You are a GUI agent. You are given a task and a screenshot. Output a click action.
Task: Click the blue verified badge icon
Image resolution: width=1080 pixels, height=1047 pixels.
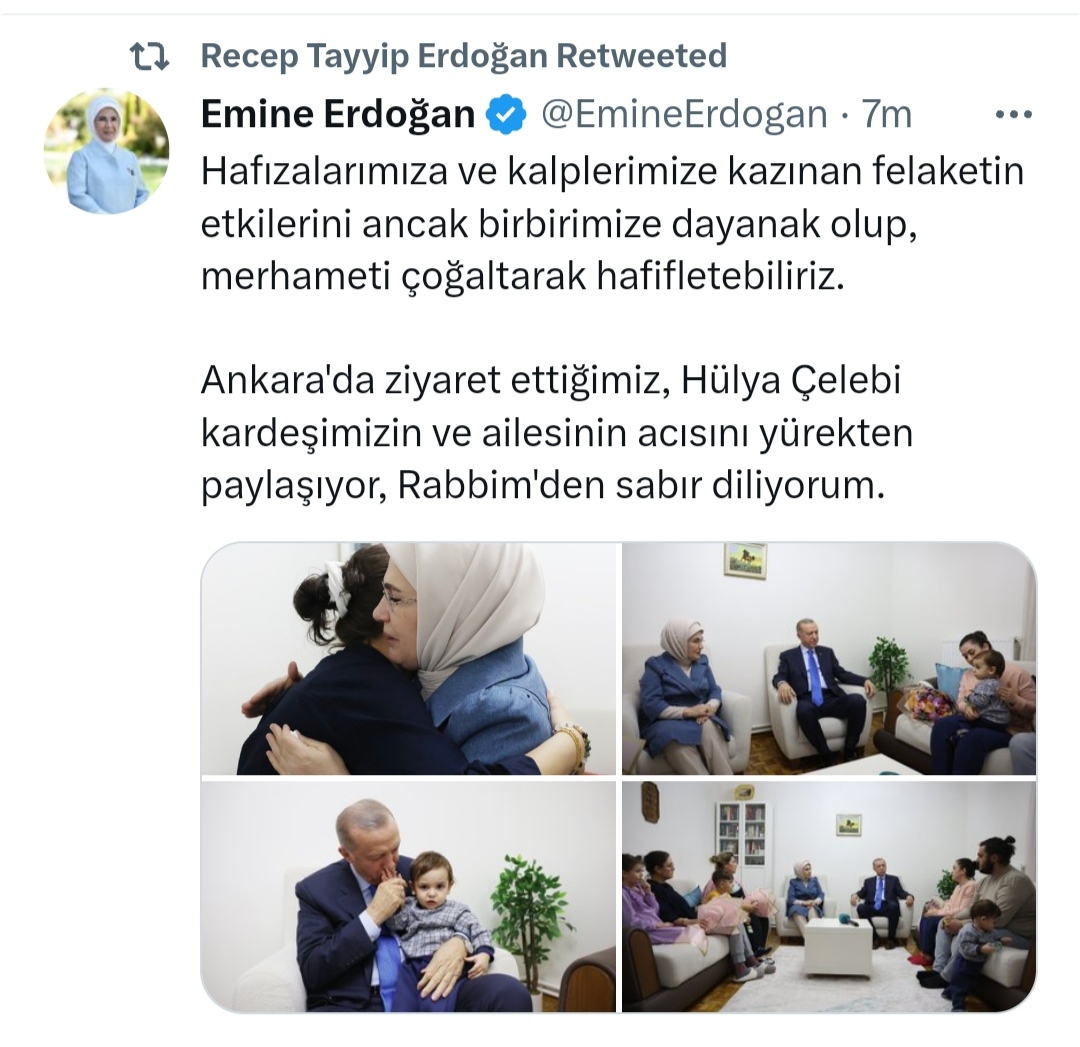tap(506, 114)
